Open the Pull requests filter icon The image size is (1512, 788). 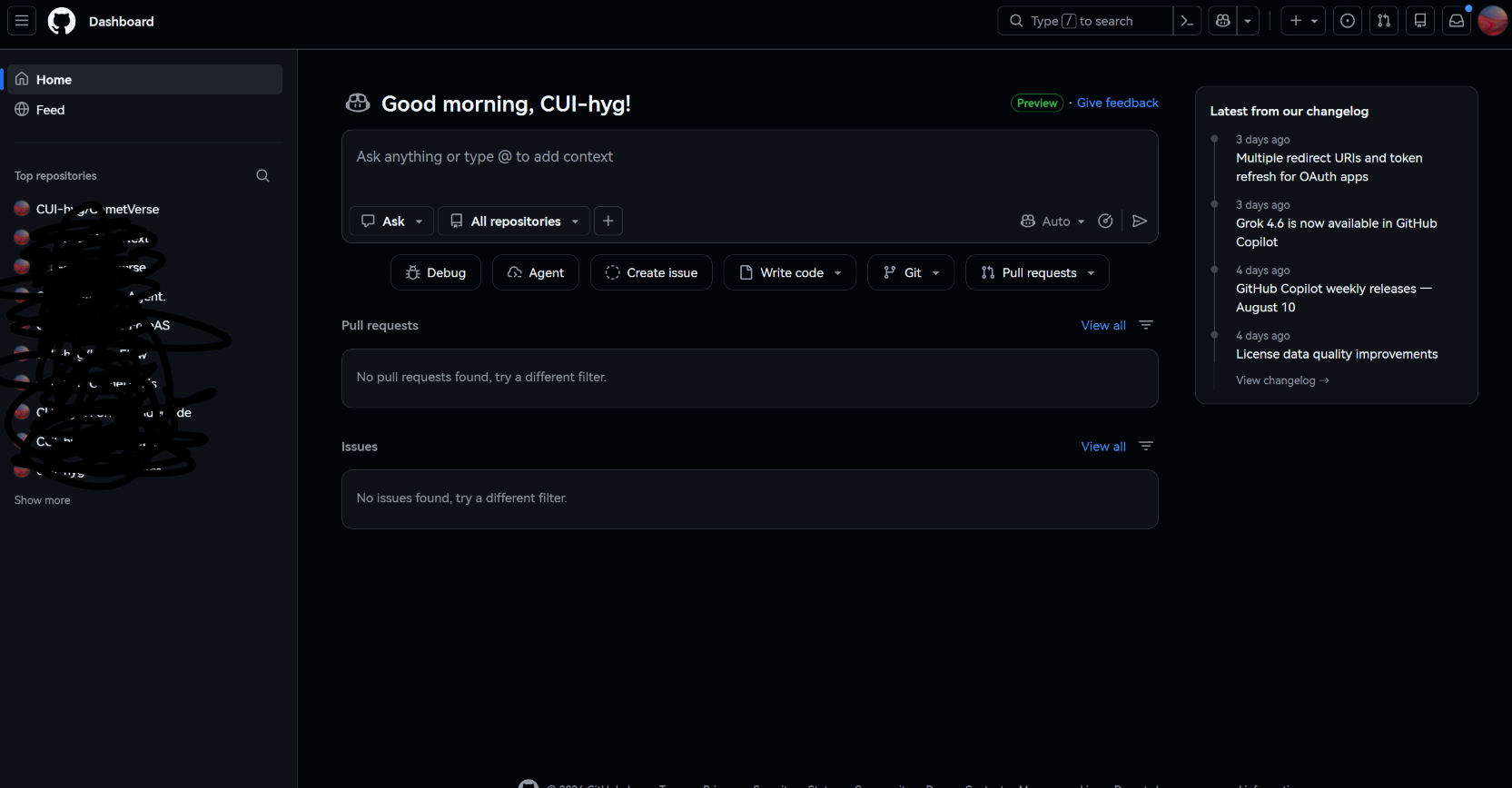[1146, 325]
